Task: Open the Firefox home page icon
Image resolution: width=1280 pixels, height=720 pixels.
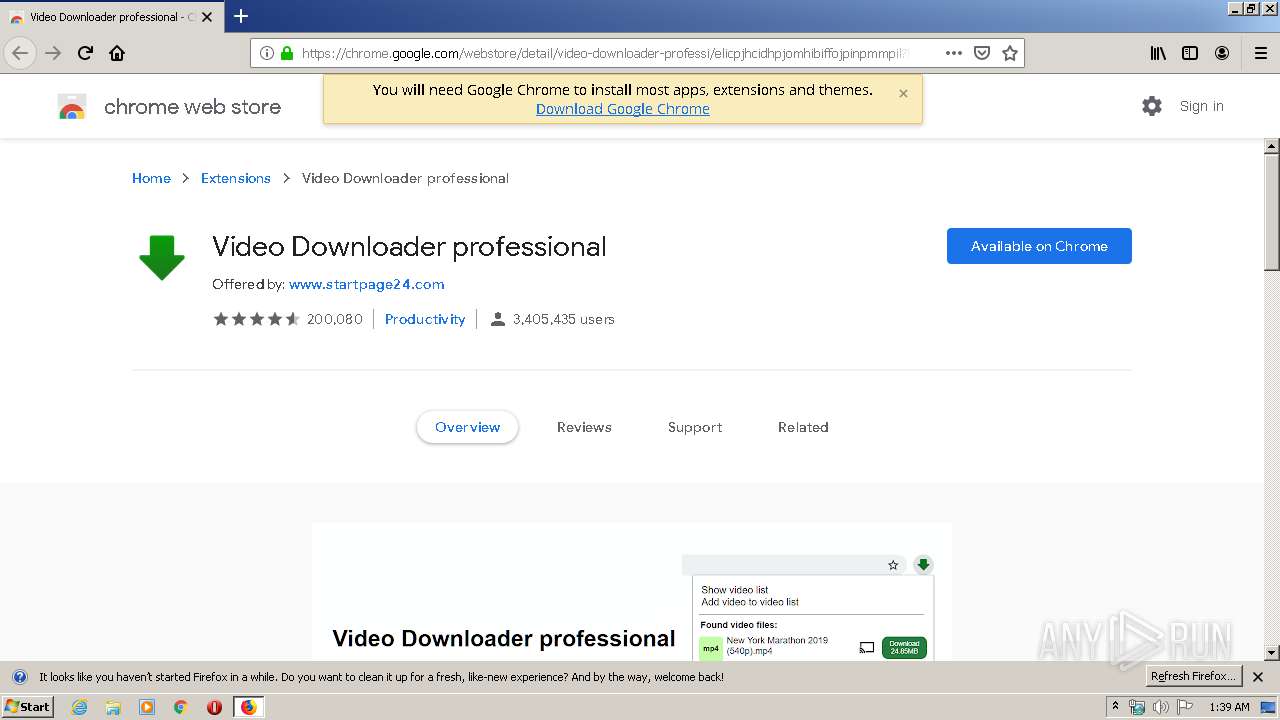Action: point(117,53)
